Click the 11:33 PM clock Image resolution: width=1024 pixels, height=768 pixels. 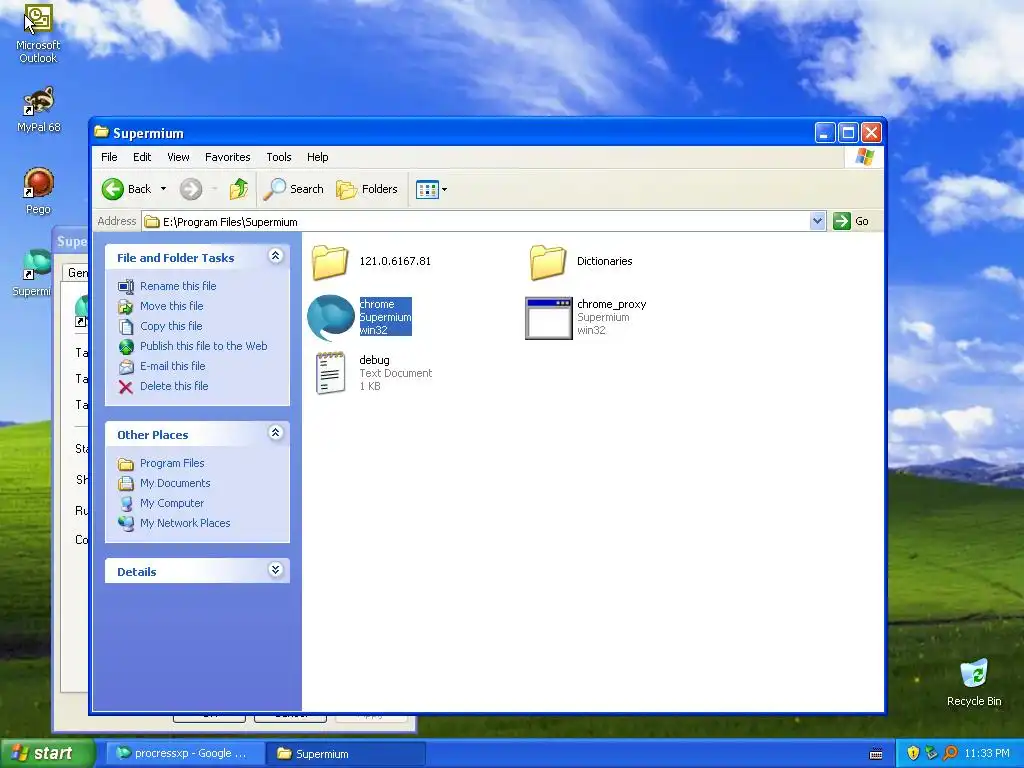pos(987,754)
